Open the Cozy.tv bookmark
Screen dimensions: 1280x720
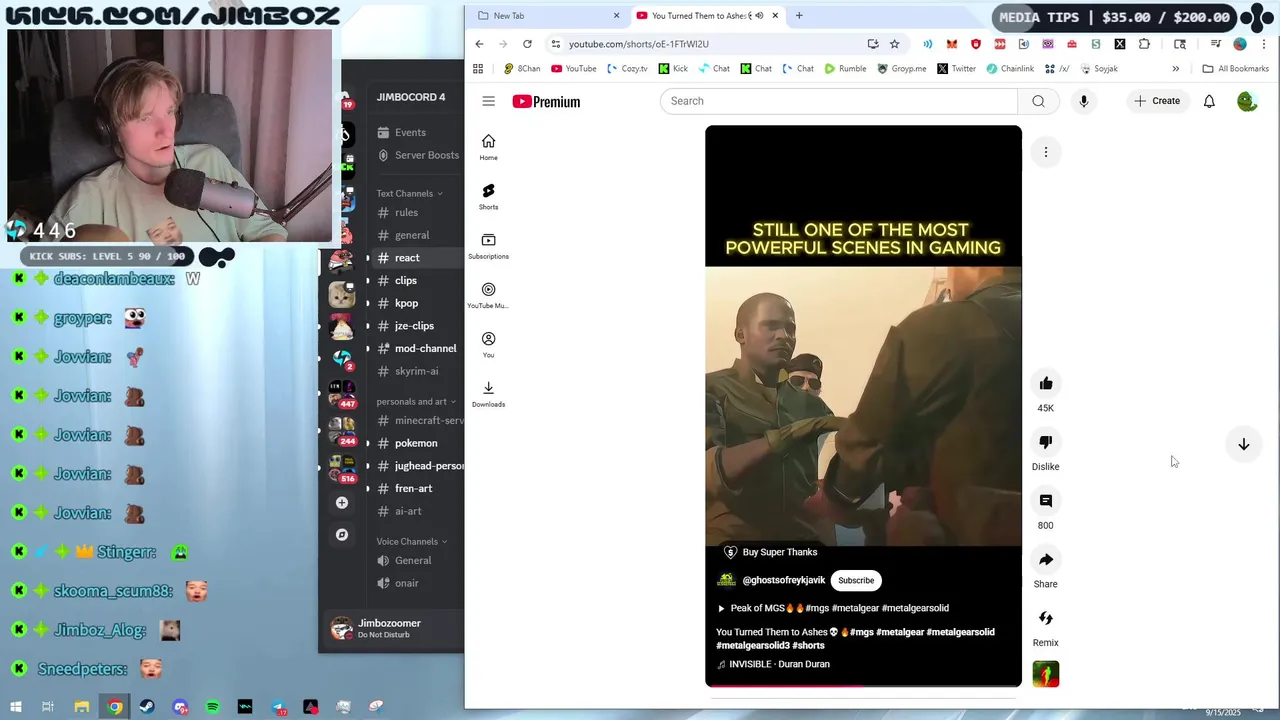pyautogui.click(x=627, y=69)
